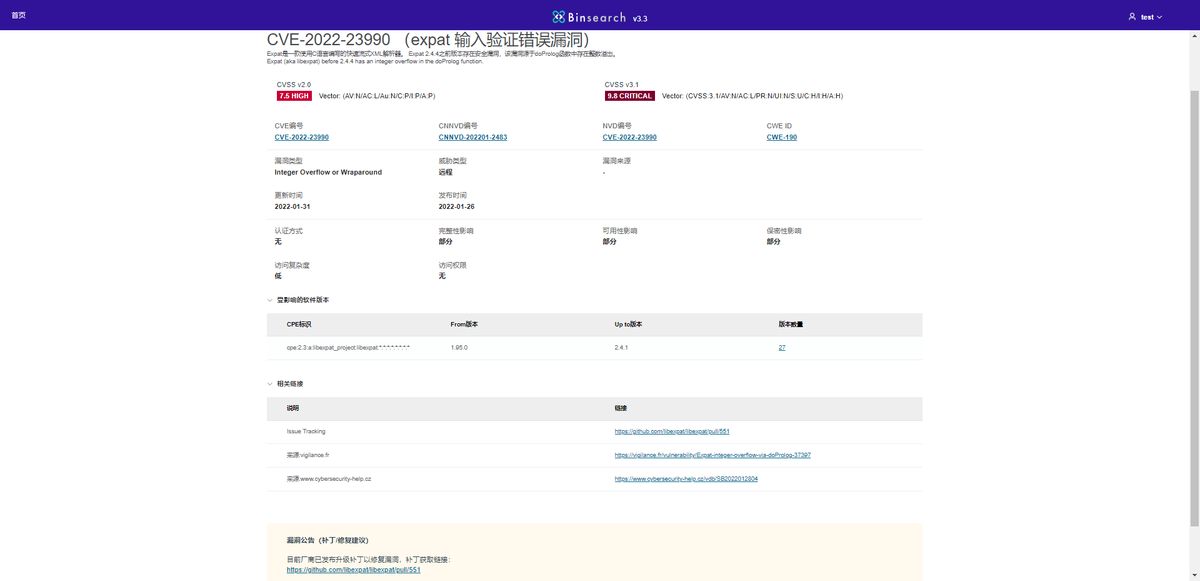
Task: Open the CWE-190 link
Action: (x=782, y=137)
